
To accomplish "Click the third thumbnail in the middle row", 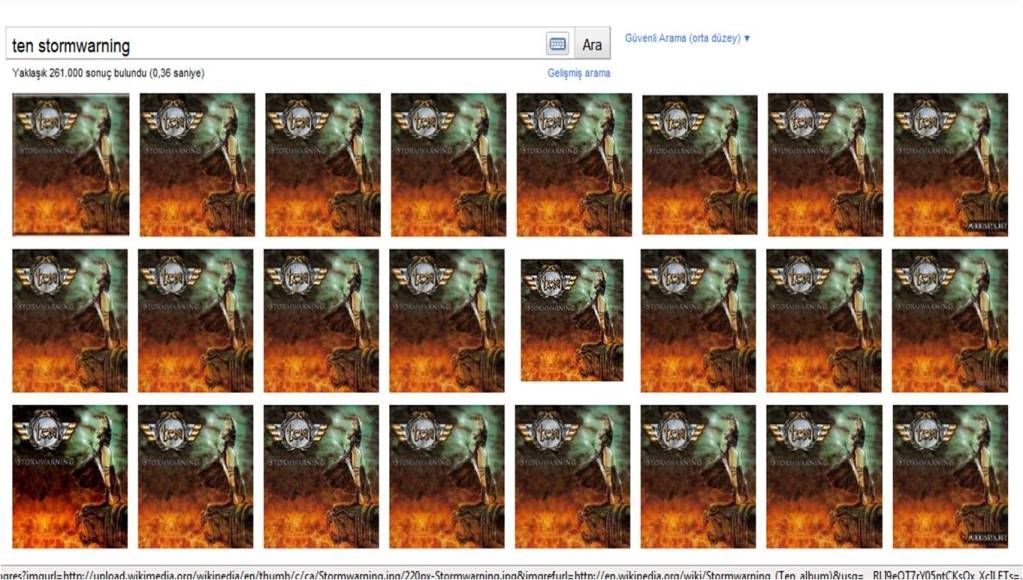I will pos(322,320).
